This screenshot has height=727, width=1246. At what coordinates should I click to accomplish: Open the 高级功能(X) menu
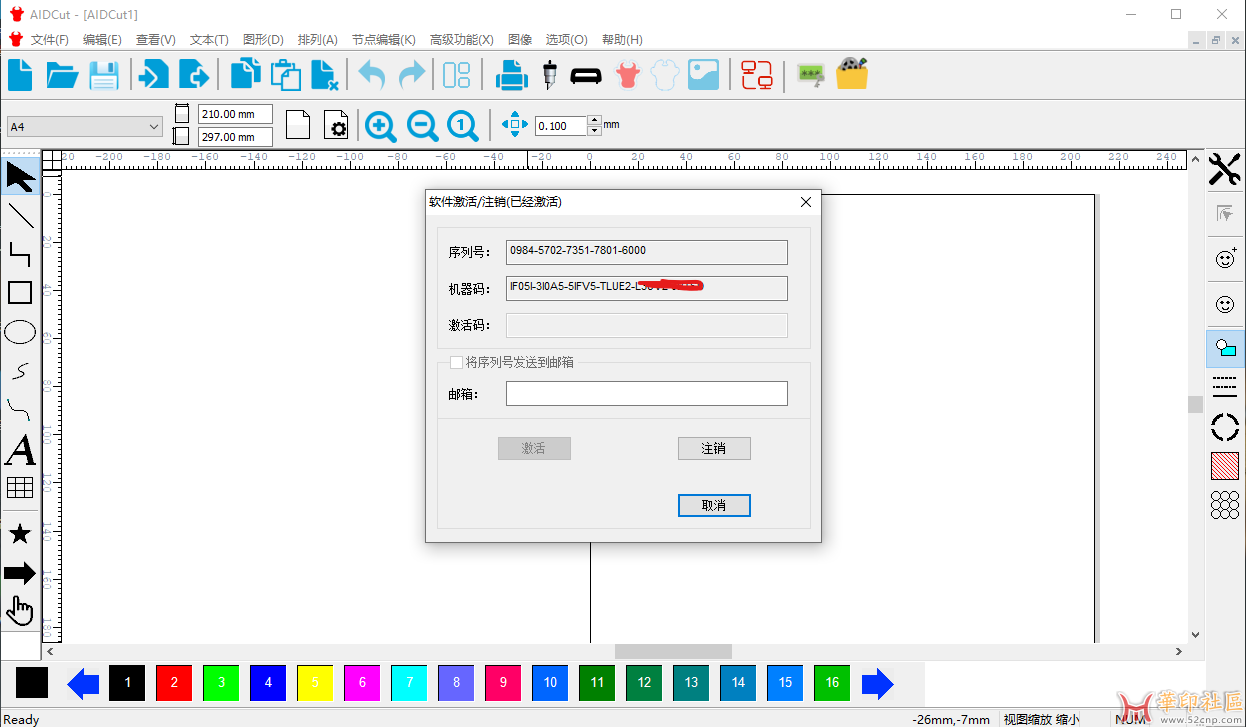(x=461, y=40)
